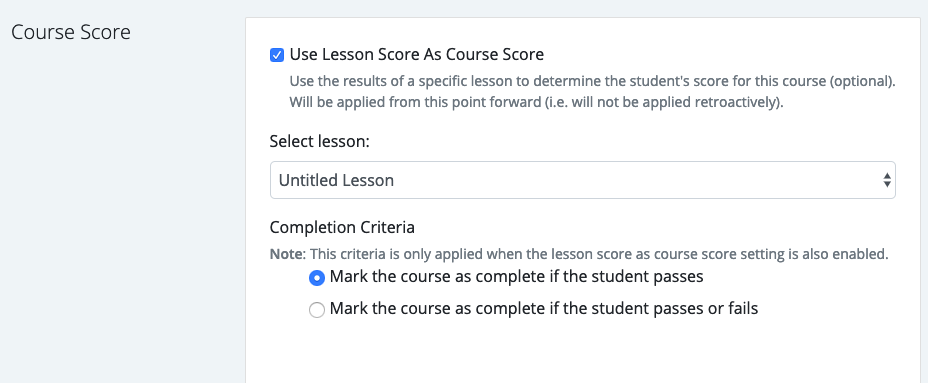
Task: Click the bold 'Note' word in criteria hint
Action: [286, 255]
